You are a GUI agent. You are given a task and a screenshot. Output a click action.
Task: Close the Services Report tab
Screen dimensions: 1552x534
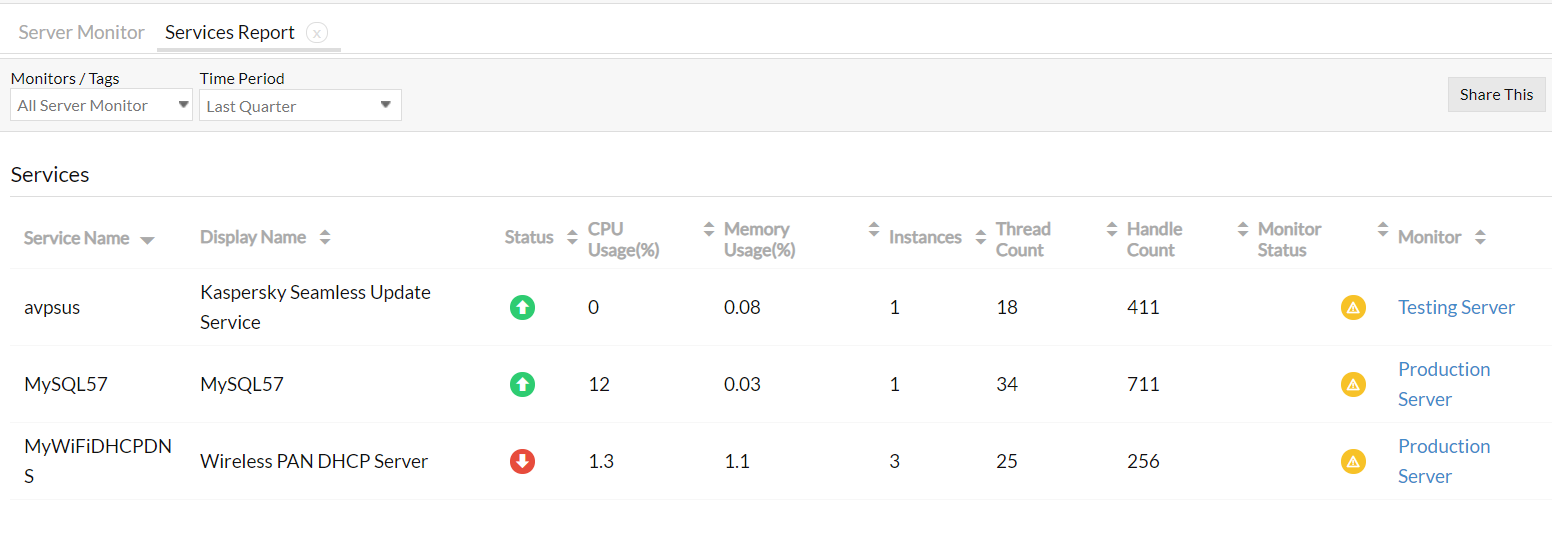coord(317,33)
